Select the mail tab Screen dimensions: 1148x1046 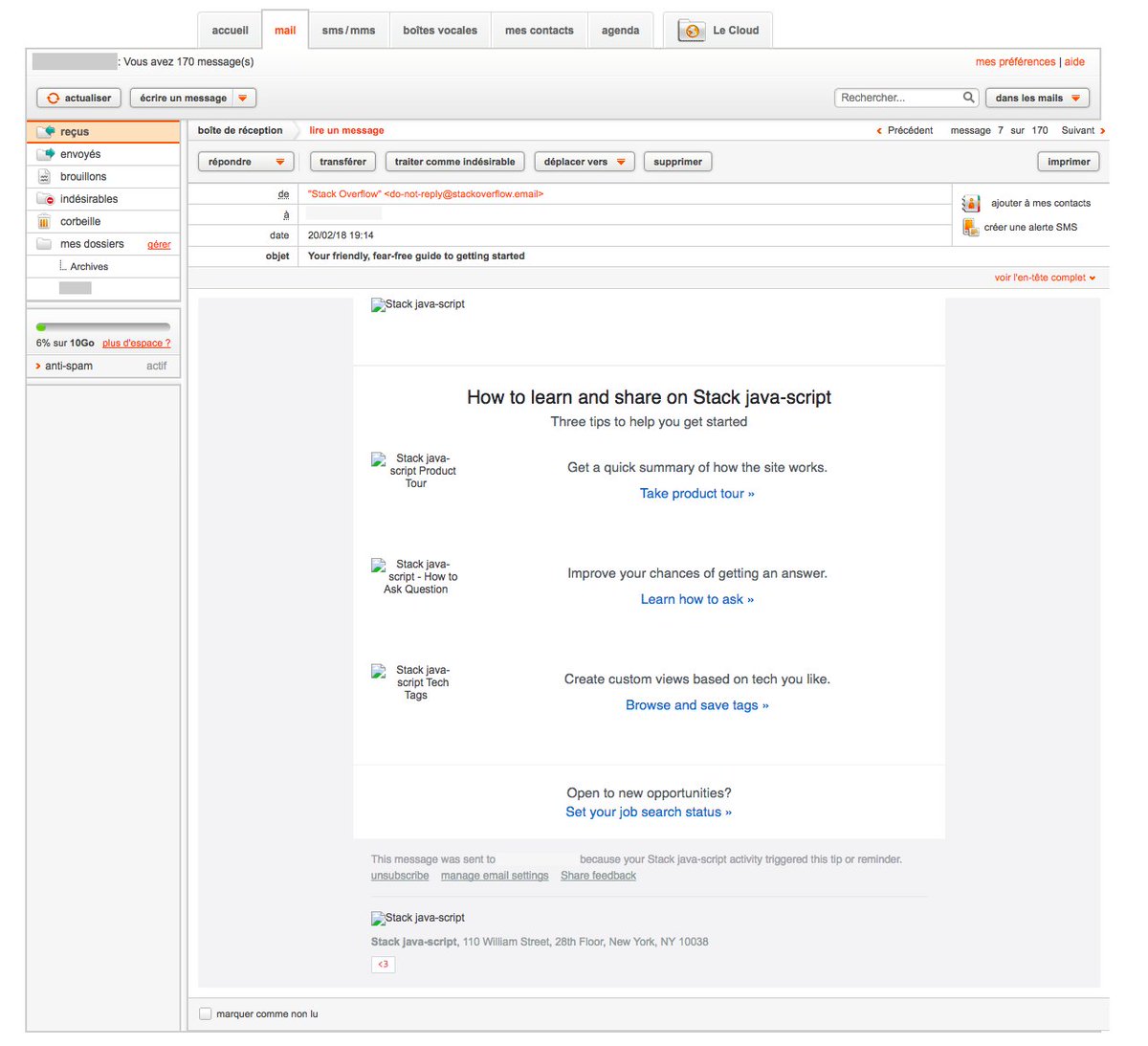pos(285,31)
